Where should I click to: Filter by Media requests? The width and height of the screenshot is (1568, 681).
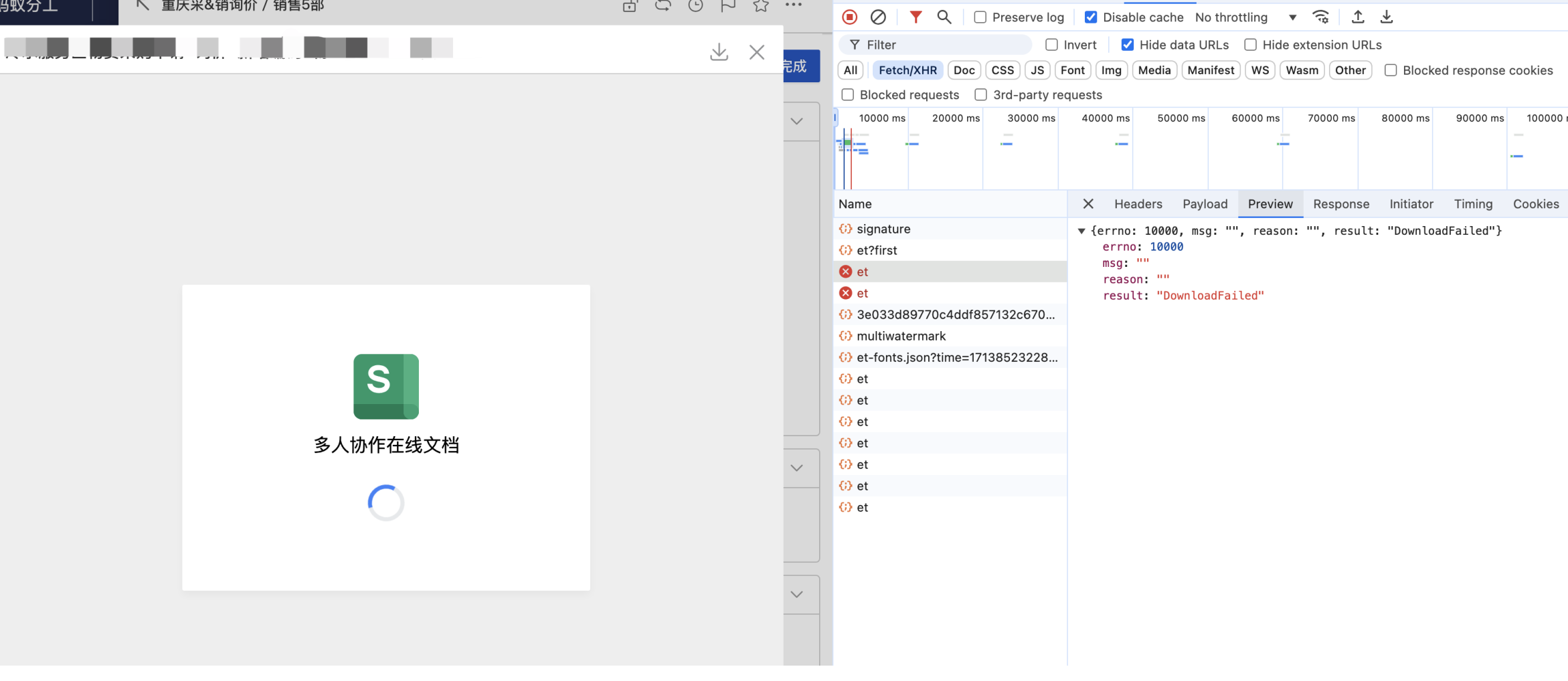coord(1154,70)
